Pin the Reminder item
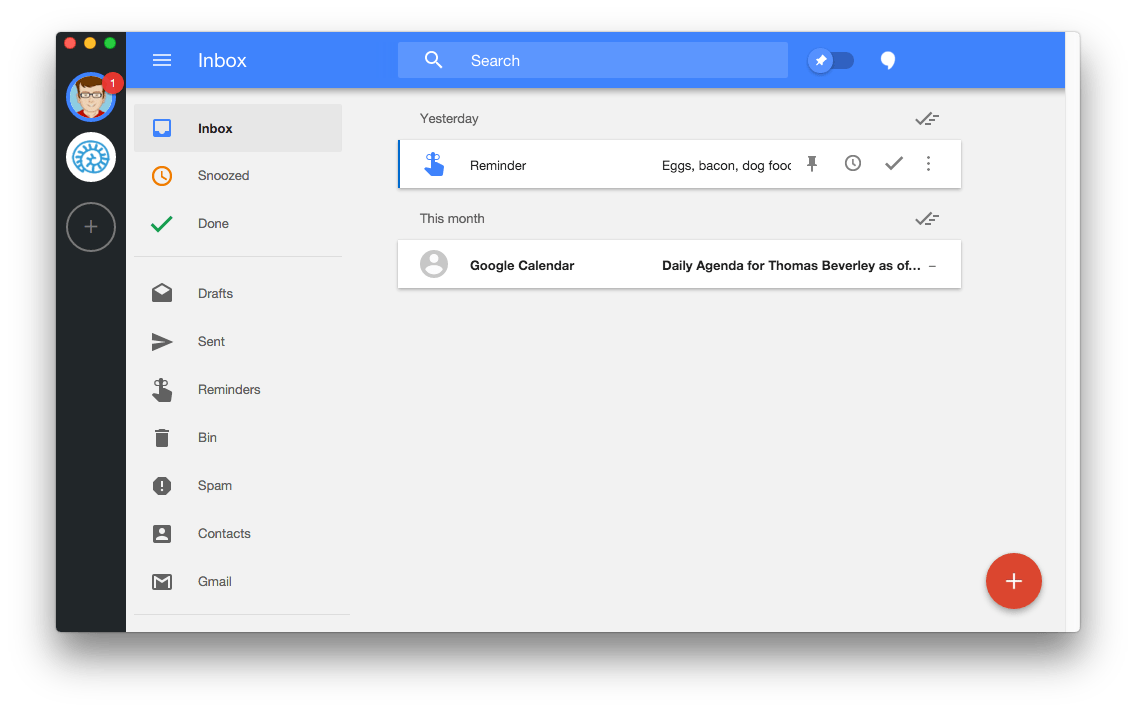Image resolution: width=1136 pixels, height=712 pixels. click(812, 164)
